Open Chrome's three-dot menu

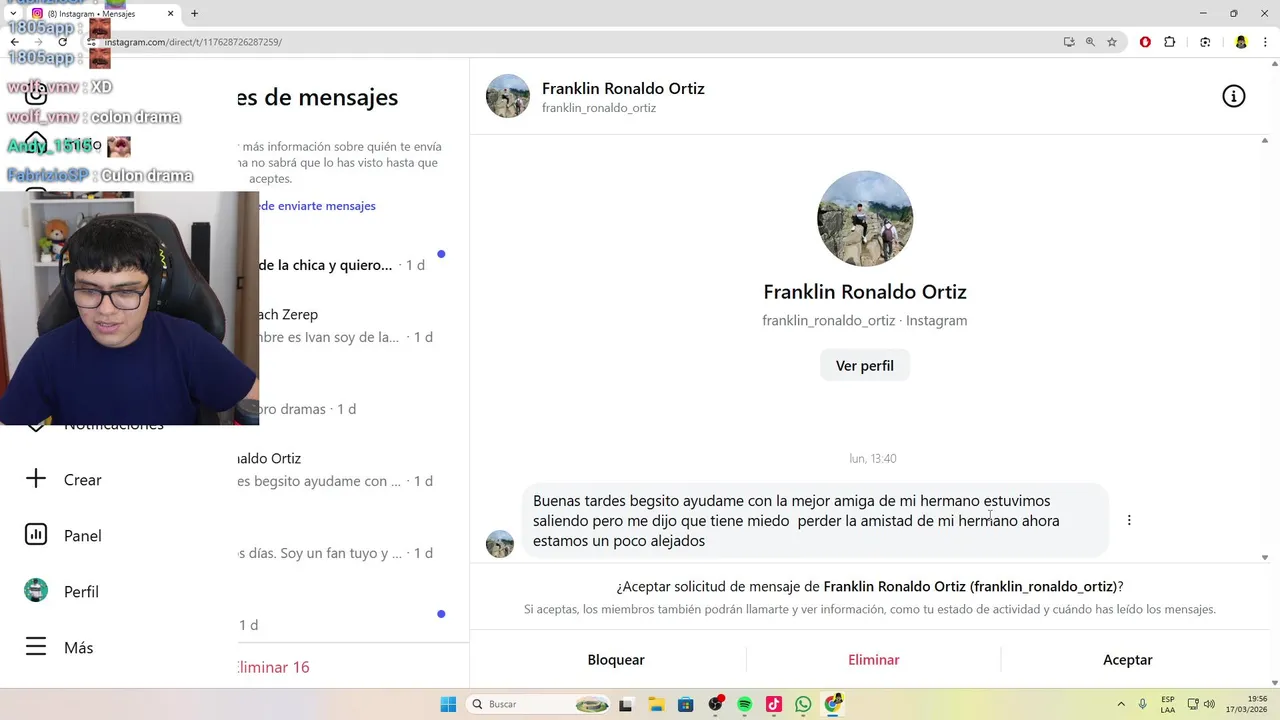coord(1265,42)
